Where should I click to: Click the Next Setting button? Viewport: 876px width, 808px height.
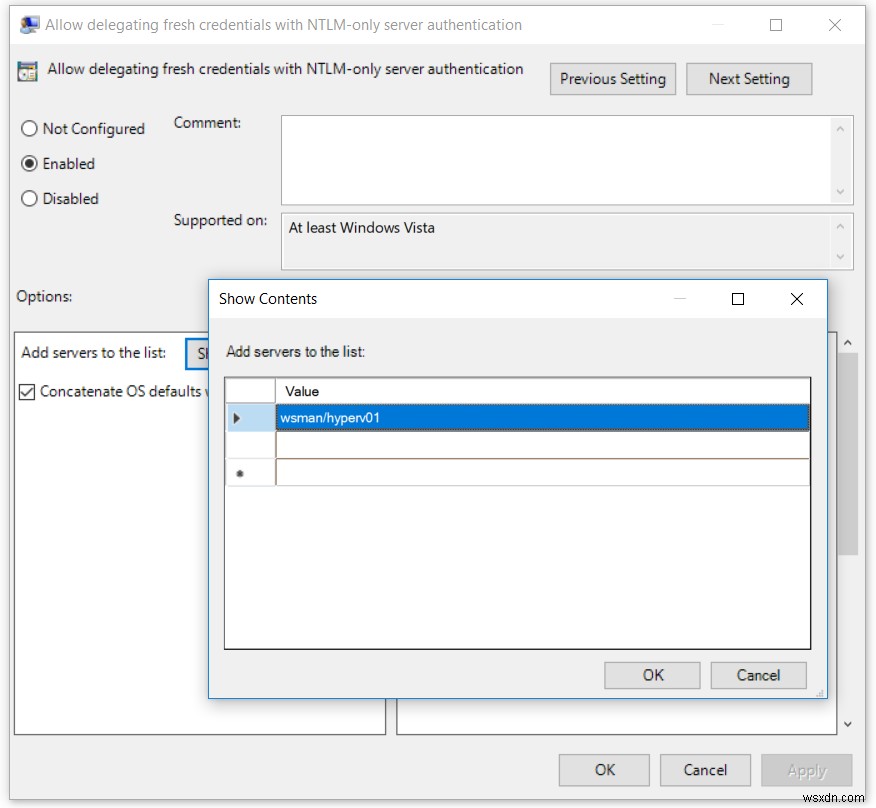tap(749, 79)
